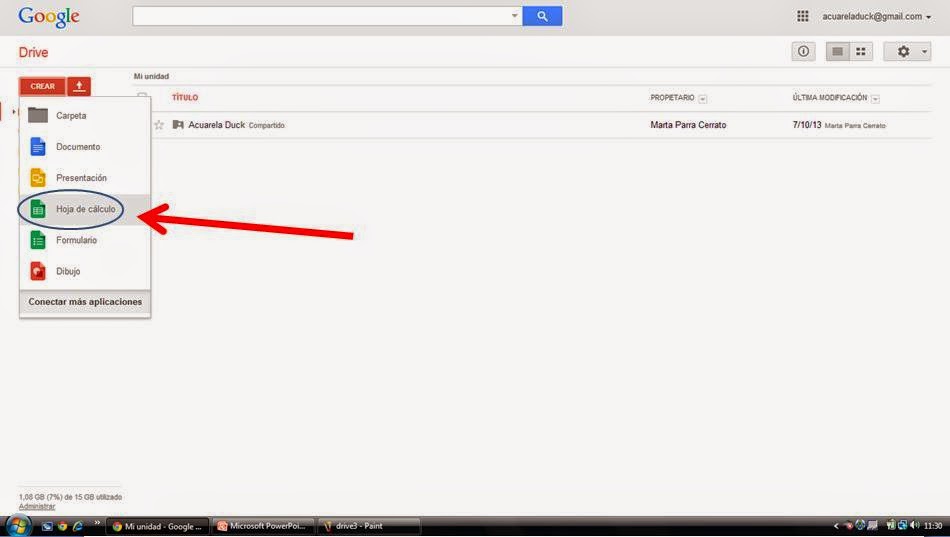Screen dimensions: 950x537
Task: Switch to drive3 - Paint taskbar window
Action: pos(369,526)
